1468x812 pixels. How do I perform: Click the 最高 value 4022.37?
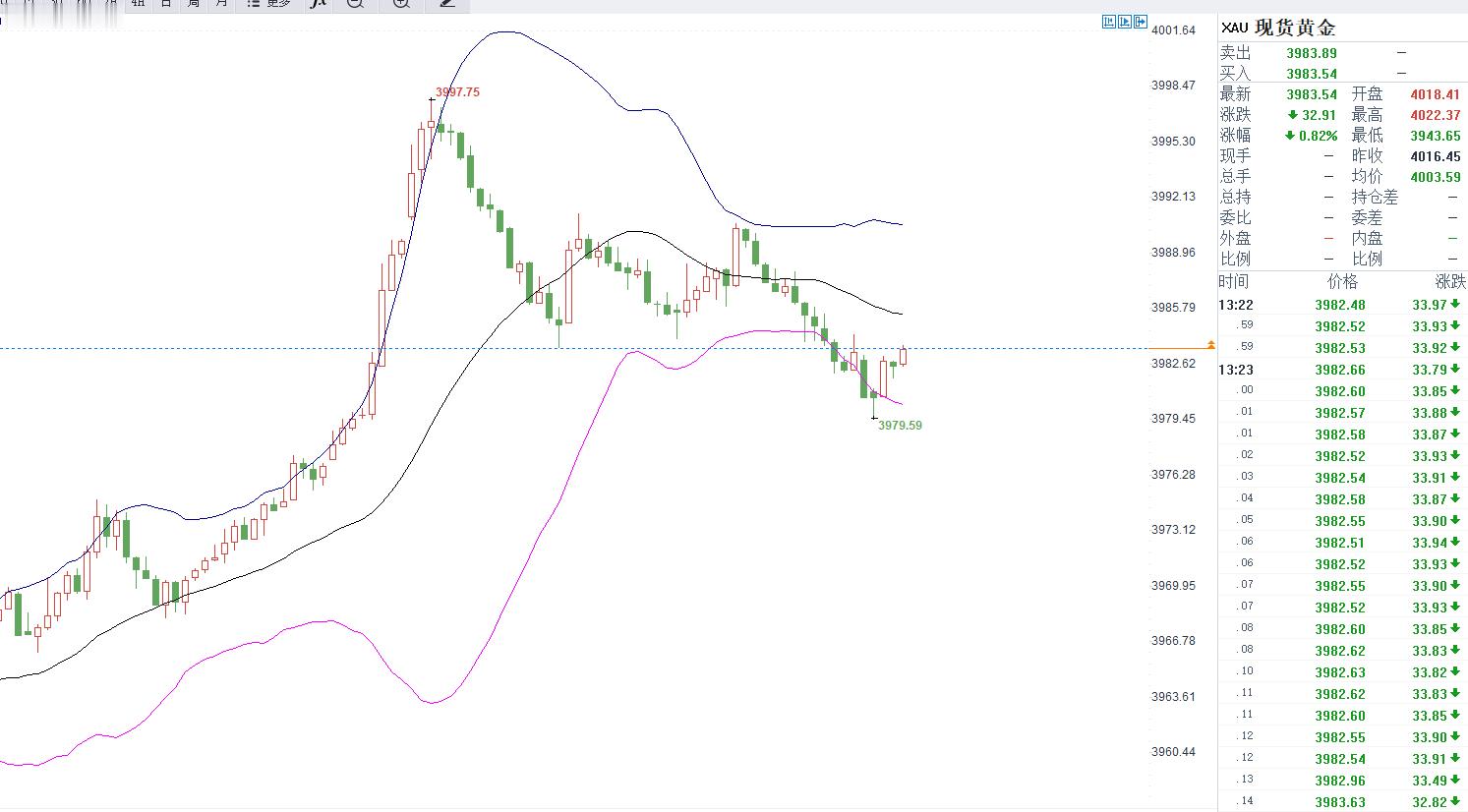tap(1436, 115)
